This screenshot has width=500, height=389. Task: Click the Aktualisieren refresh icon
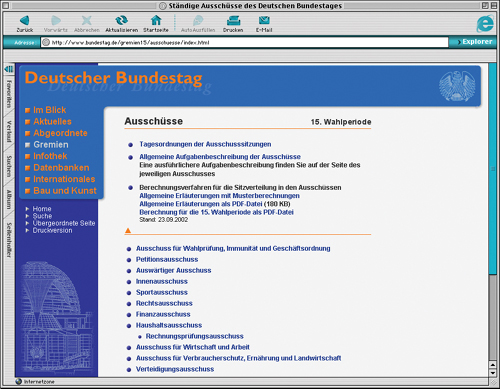click(121, 20)
